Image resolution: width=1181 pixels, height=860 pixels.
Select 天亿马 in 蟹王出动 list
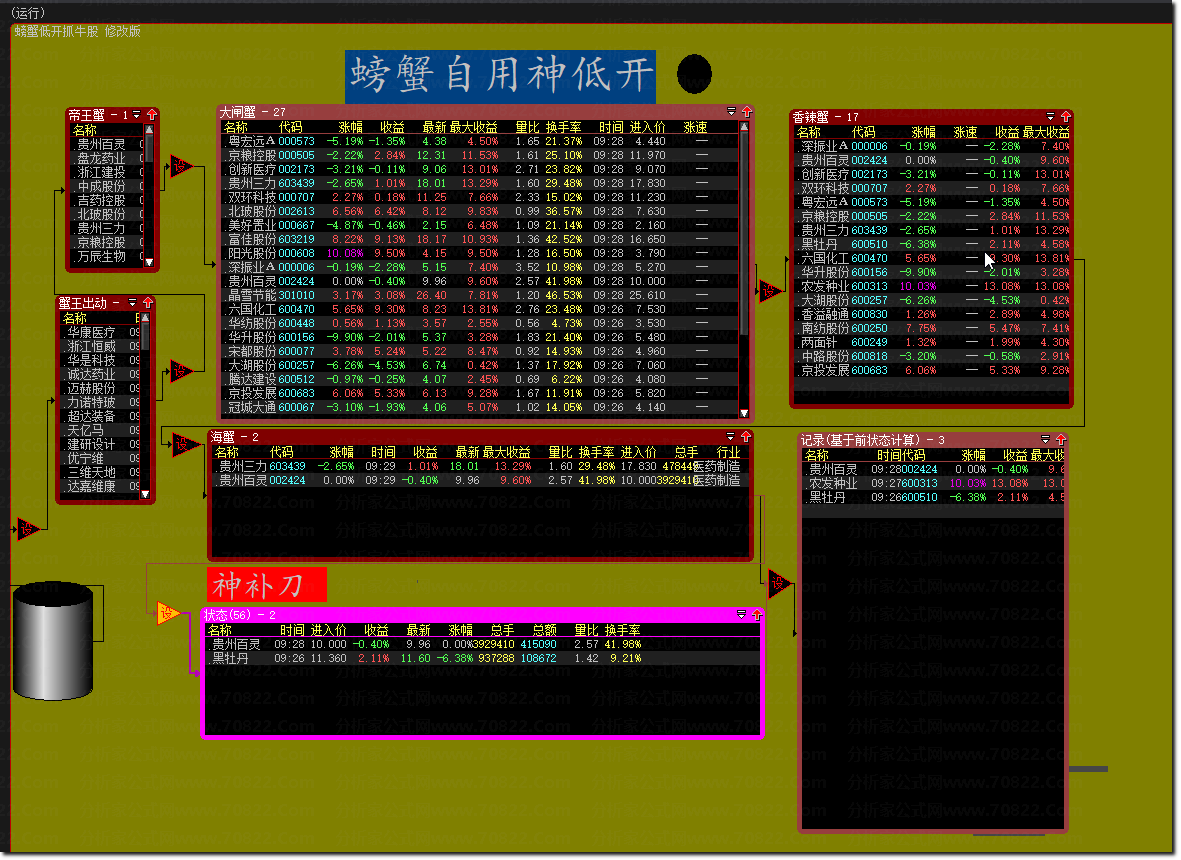(x=100, y=430)
